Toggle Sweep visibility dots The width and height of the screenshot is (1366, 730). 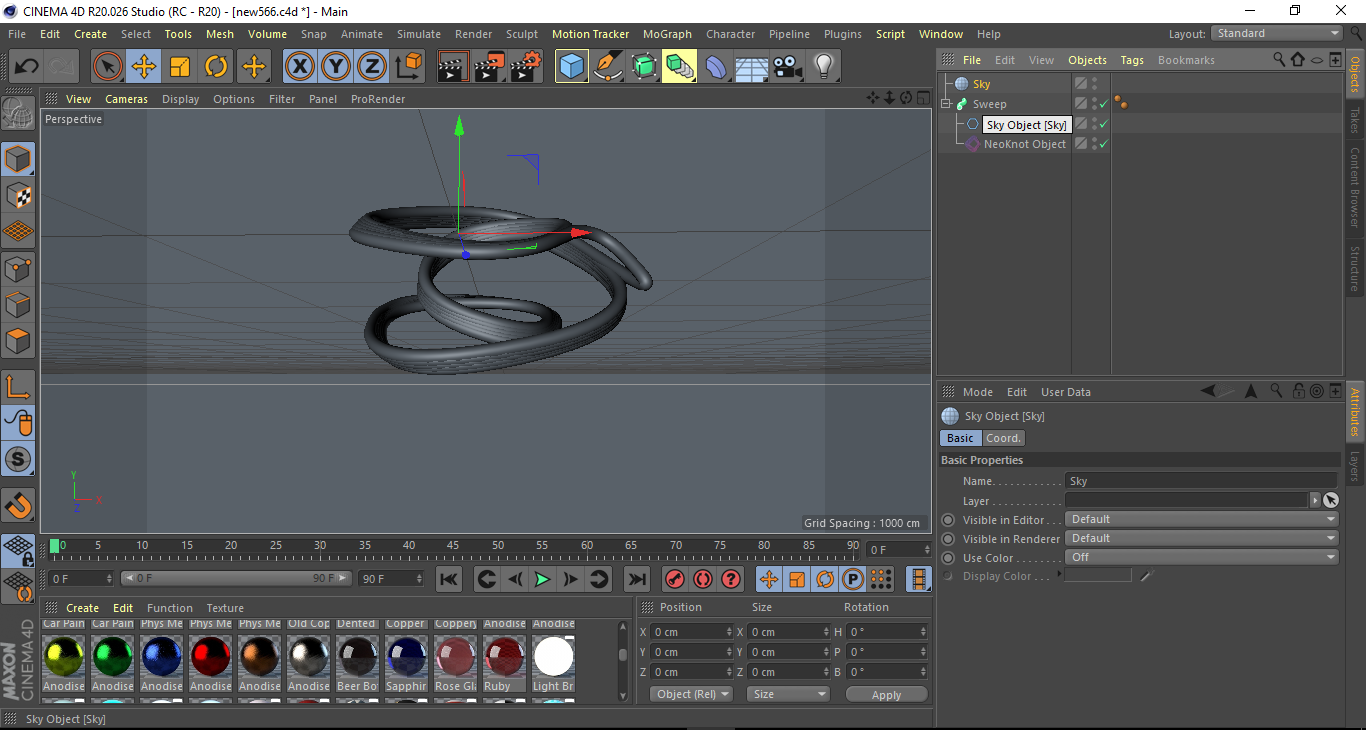point(1094,104)
